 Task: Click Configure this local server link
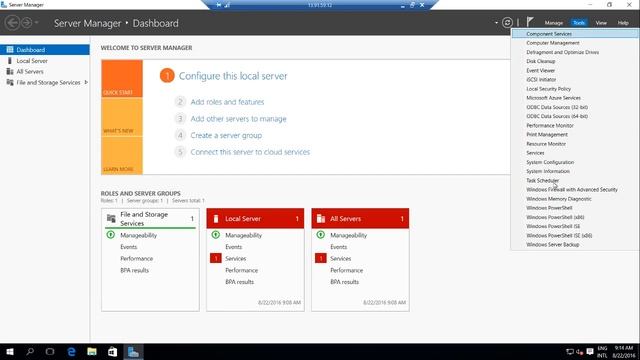(x=233, y=76)
